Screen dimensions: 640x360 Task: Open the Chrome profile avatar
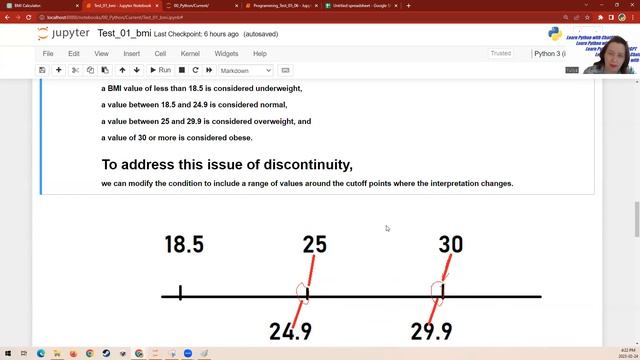[x=622, y=18]
